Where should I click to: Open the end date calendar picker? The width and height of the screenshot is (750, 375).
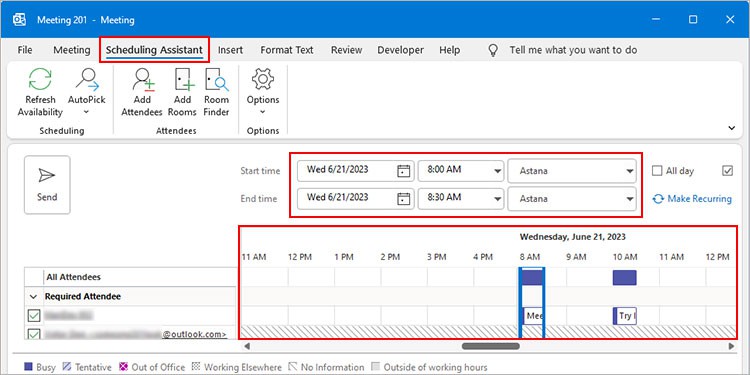tap(404, 198)
